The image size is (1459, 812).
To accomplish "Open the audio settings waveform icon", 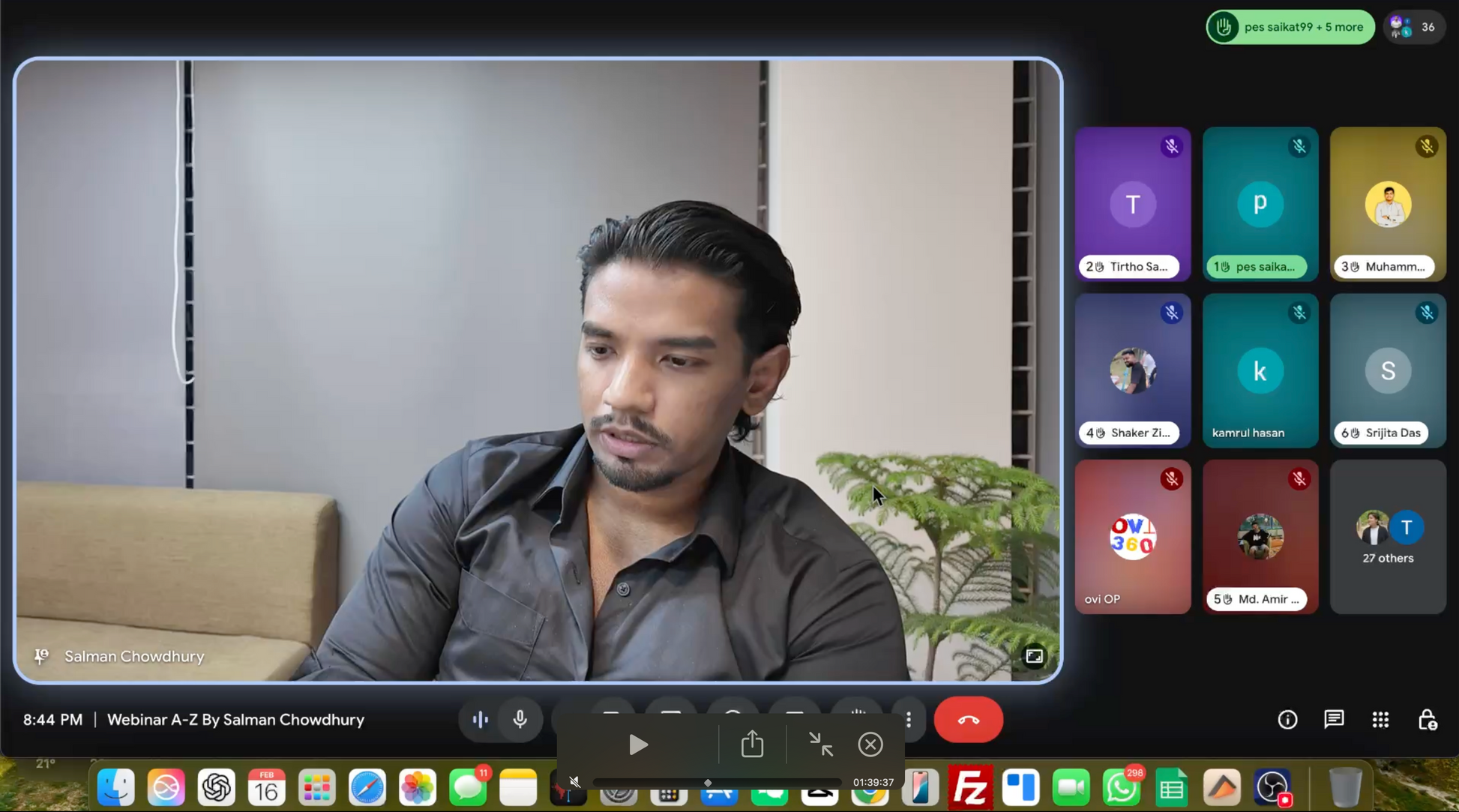I will (x=480, y=720).
